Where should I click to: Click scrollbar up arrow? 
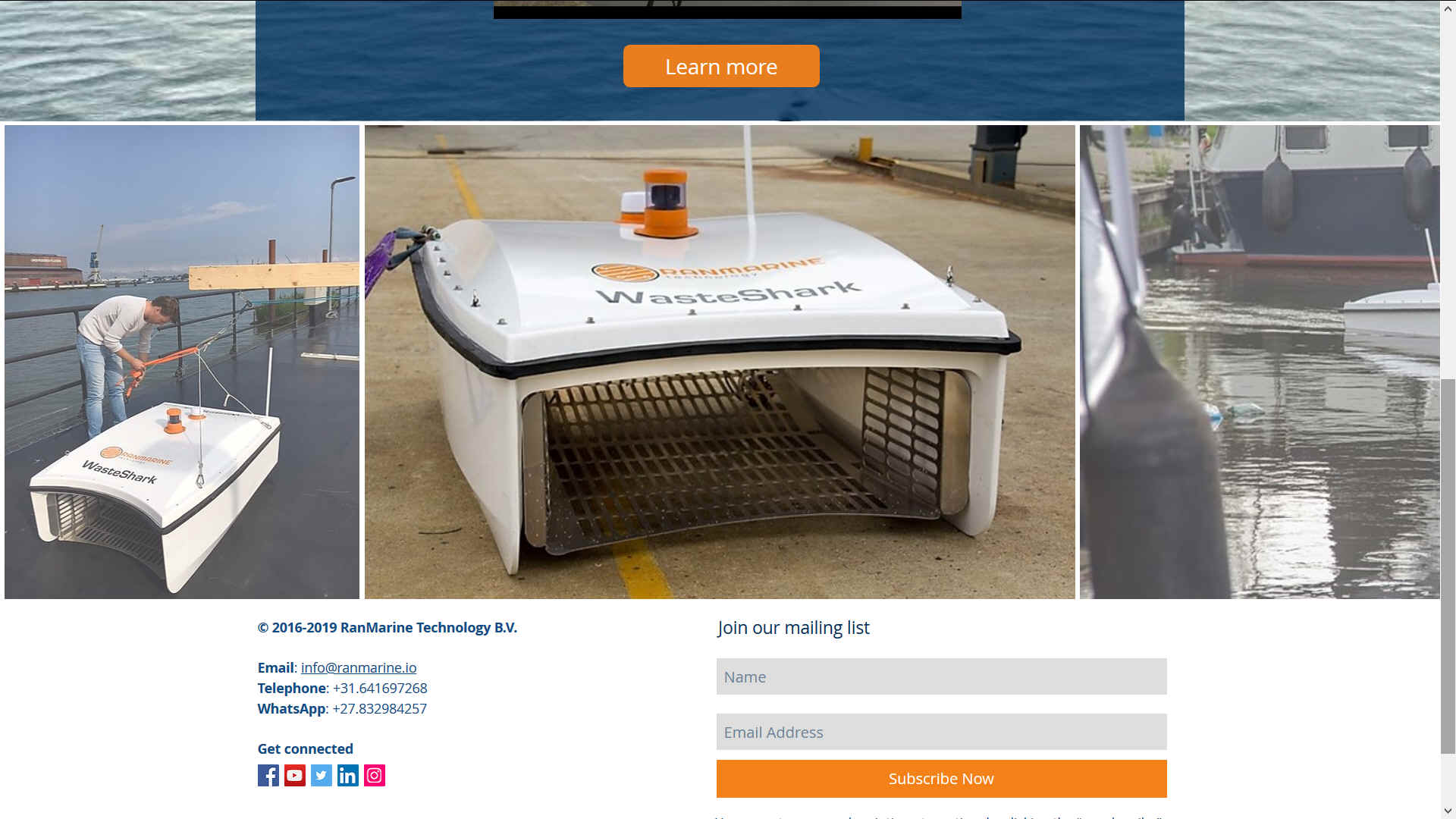(x=1448, y=8)
